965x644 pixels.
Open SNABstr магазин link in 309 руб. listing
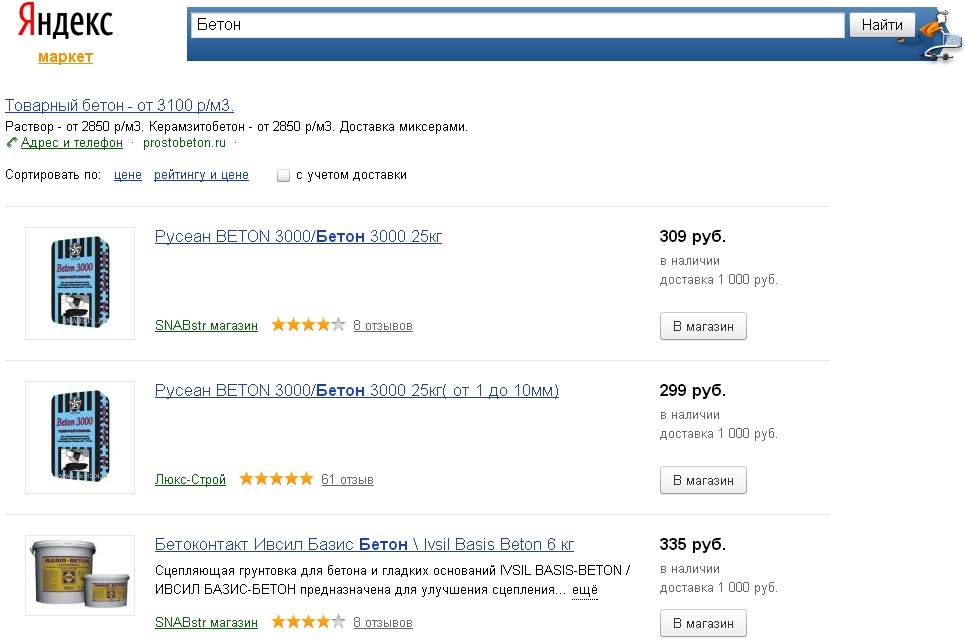(x=206, y=326)
